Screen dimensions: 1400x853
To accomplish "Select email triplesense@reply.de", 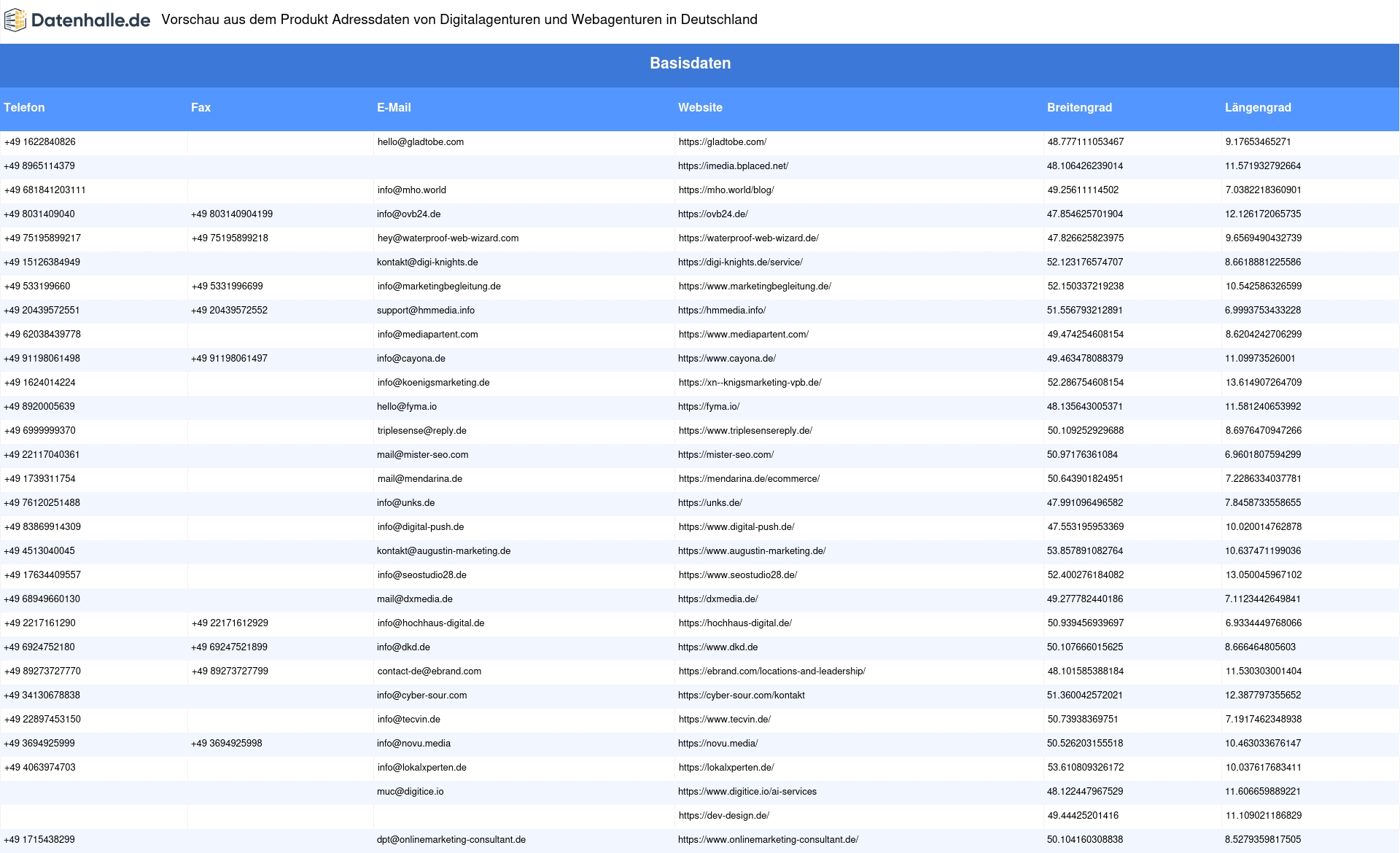I will pos(422,431).
